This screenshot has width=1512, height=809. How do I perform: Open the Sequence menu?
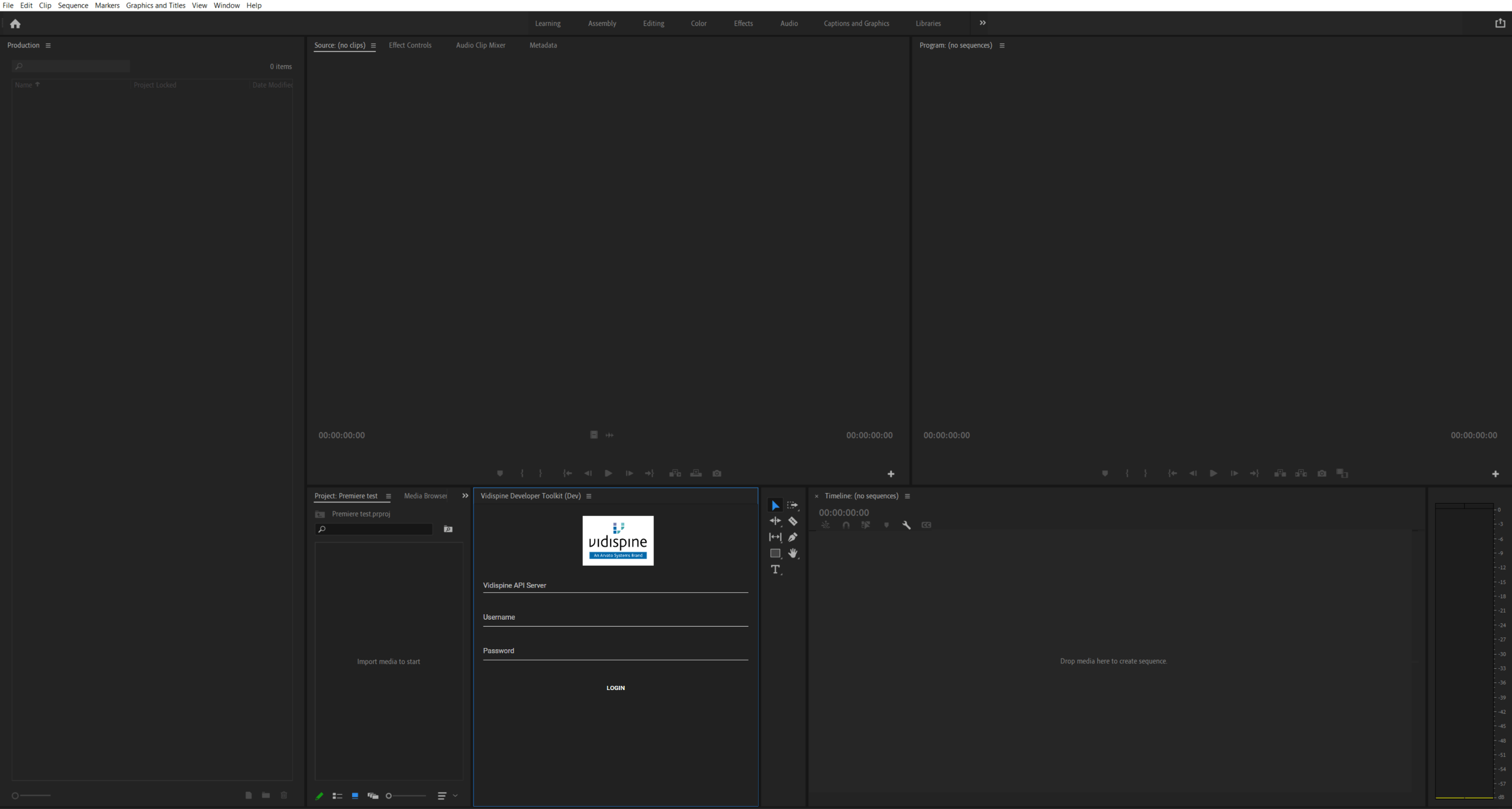pyautogui.click(x=73, y=5)
